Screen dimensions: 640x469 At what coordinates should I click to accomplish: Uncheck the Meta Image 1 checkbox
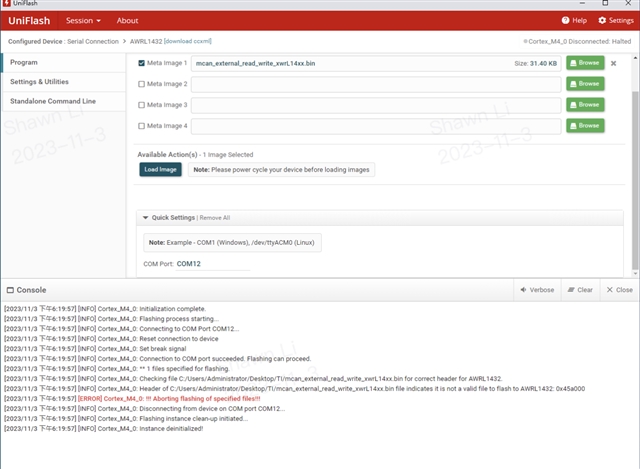pos(142,63)
